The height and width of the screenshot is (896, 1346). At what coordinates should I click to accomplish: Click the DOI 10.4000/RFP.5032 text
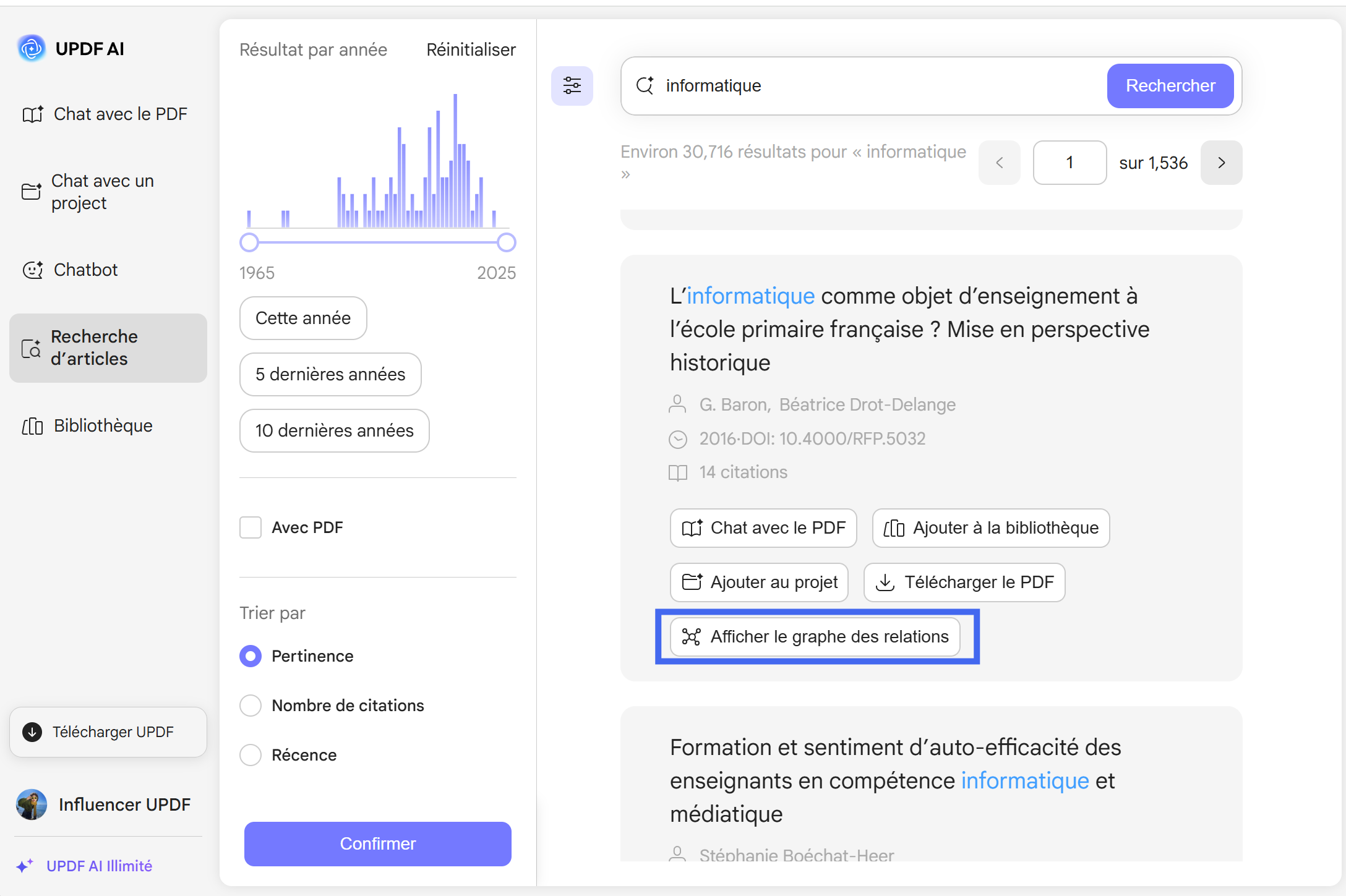(833, 439)
